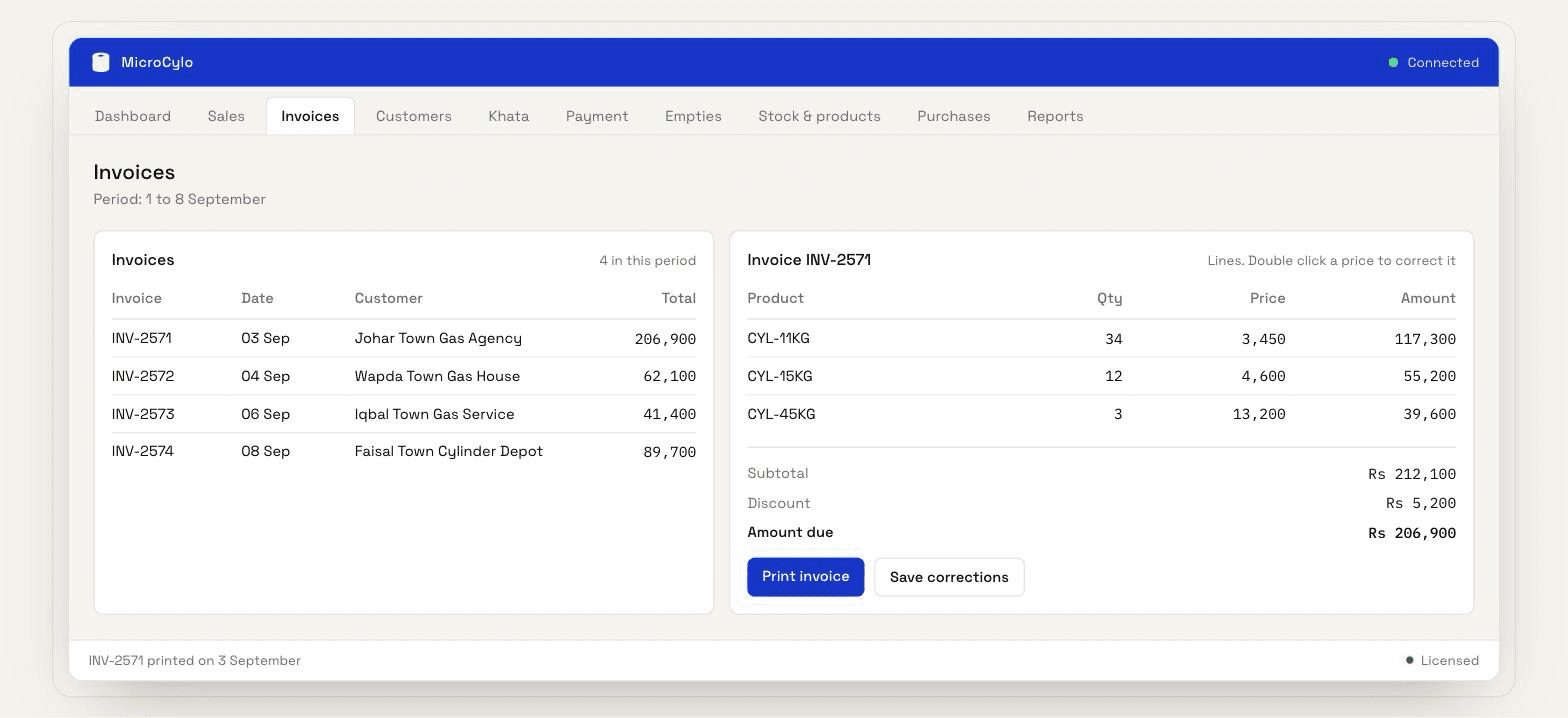Click the 13,200 price cell

[x=1259, y=414]
